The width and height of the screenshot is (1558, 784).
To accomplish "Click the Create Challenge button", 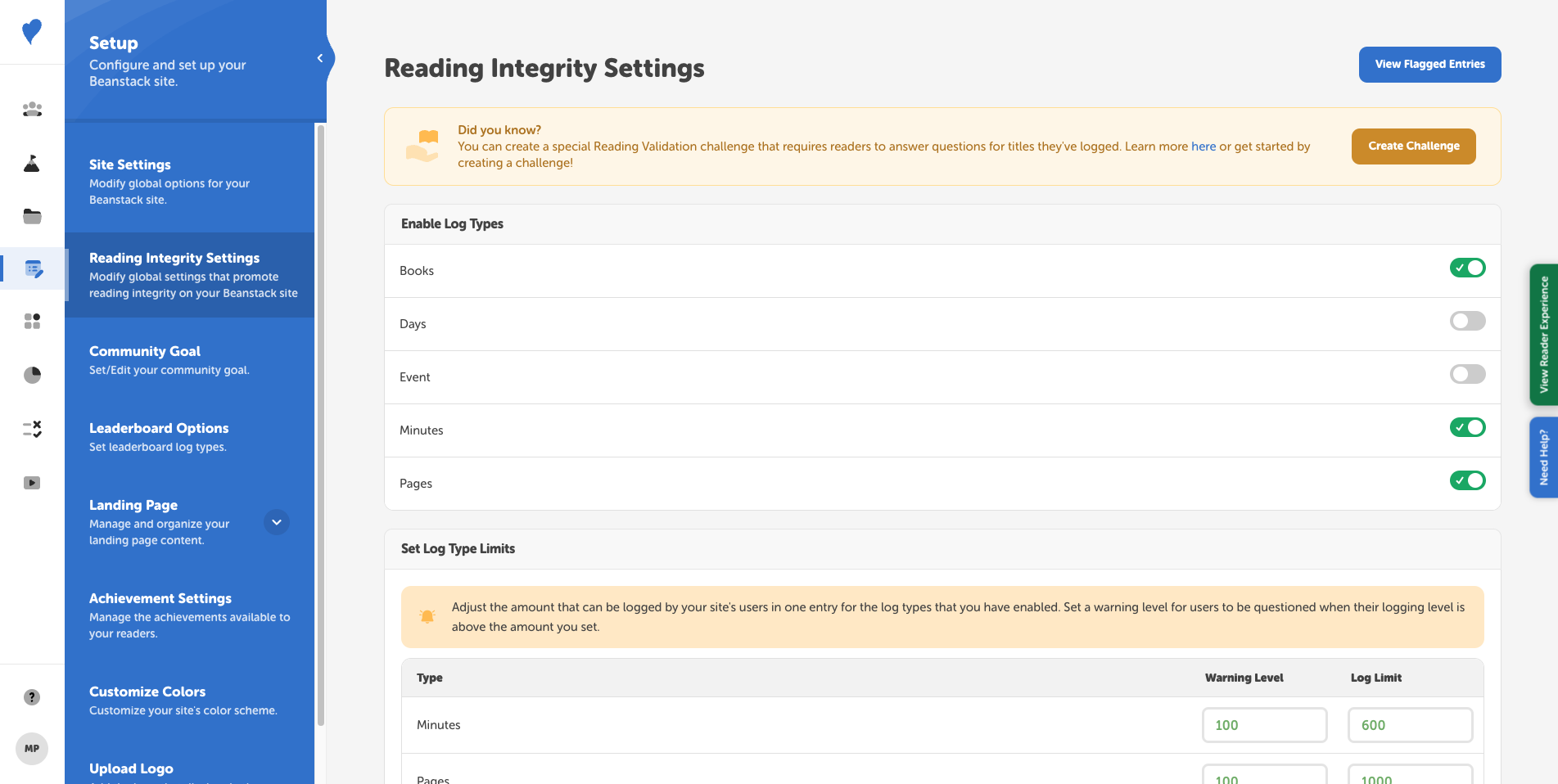I will pyautogui.click(x=1413, y=146).
